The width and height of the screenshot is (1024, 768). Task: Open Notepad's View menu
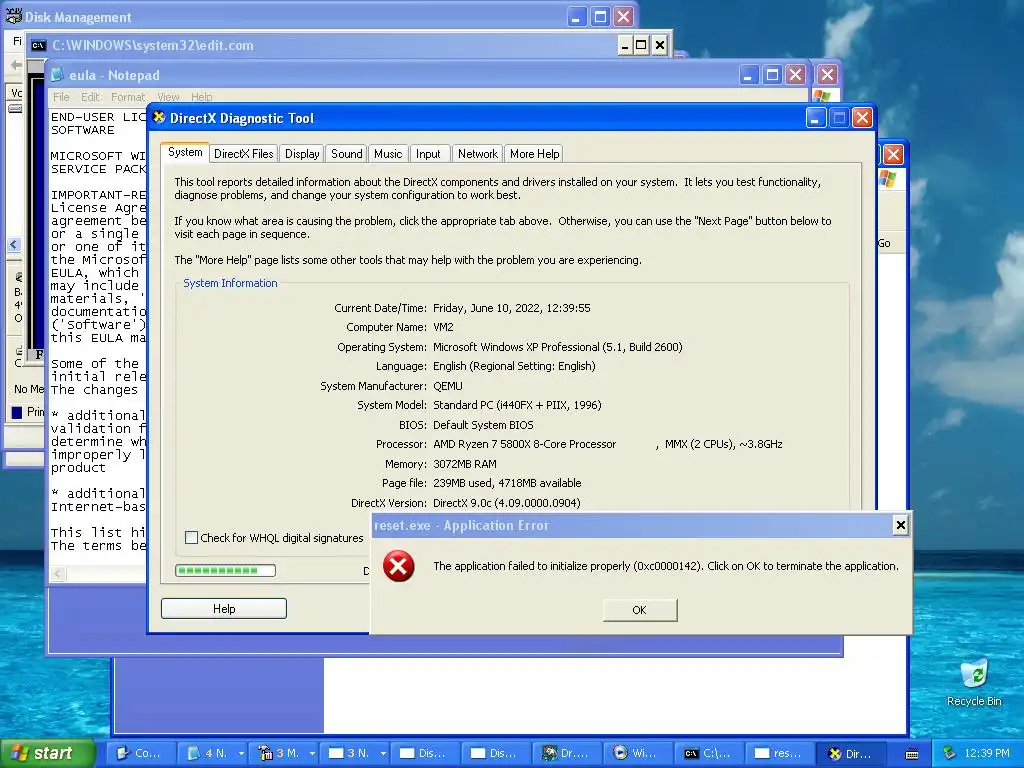coord(168,97)
